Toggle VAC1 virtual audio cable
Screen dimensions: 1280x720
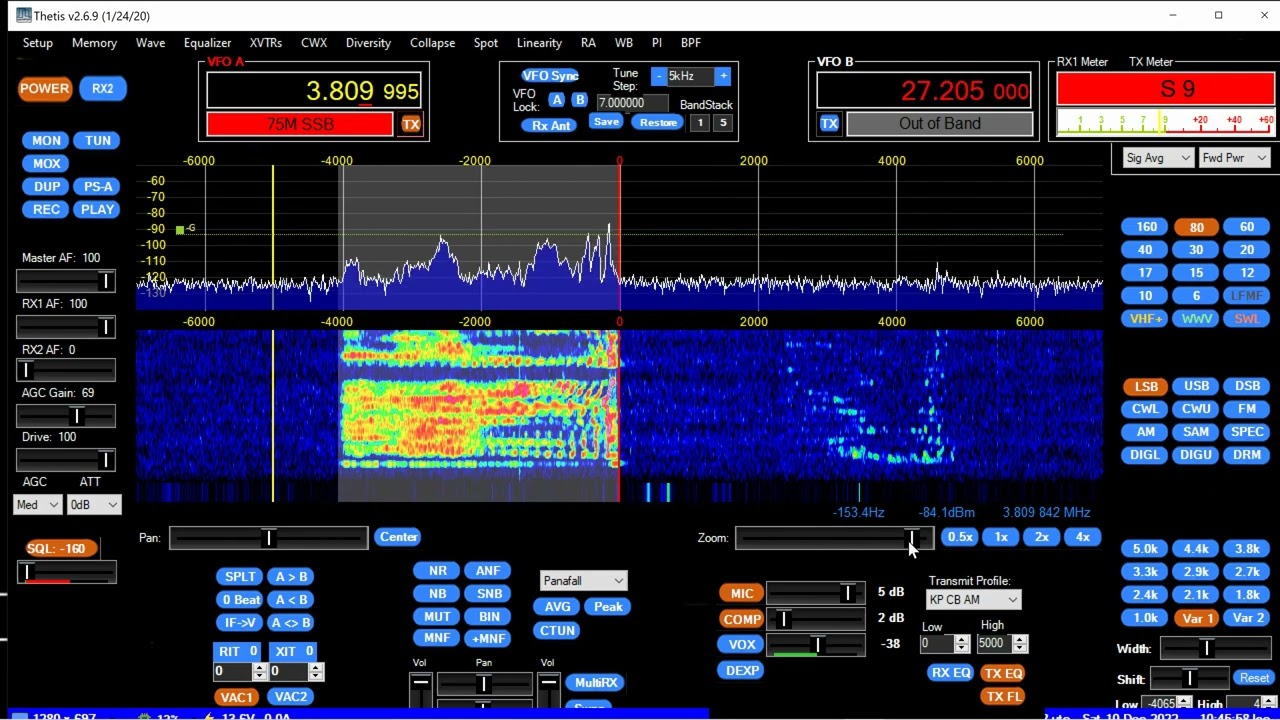tap(237, 697)
